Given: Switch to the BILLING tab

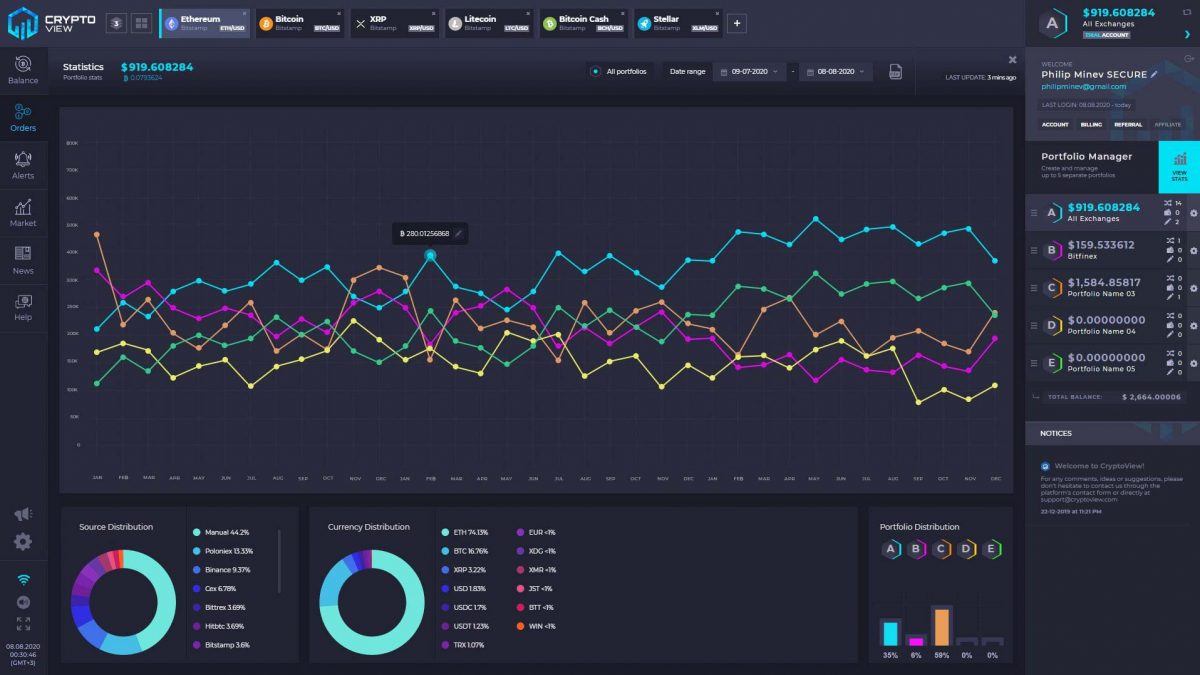Looking at the screenshot, I should pos(1091,124).
